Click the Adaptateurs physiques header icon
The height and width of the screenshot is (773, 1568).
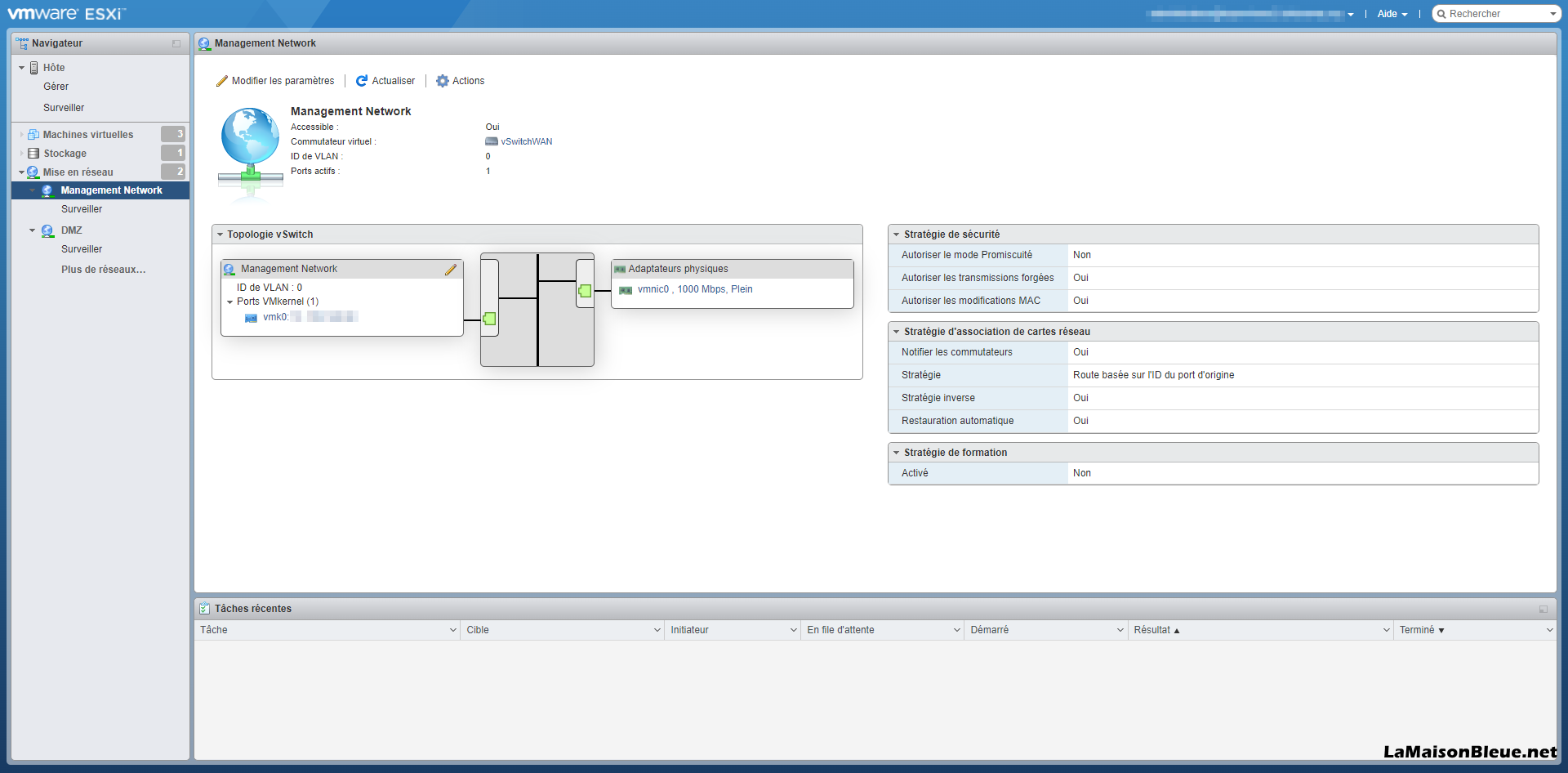click(x=620, y=269)
